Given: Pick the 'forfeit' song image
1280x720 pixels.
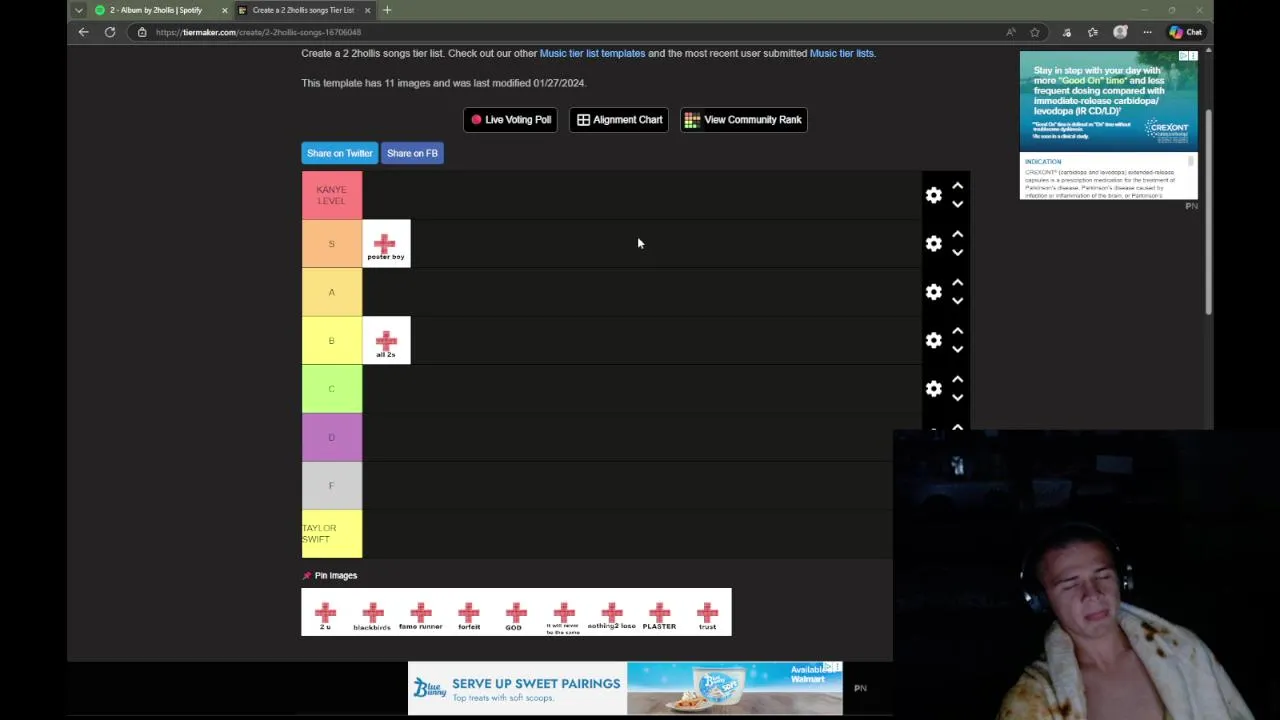Looking at the screenshot, I should (468, 612).
